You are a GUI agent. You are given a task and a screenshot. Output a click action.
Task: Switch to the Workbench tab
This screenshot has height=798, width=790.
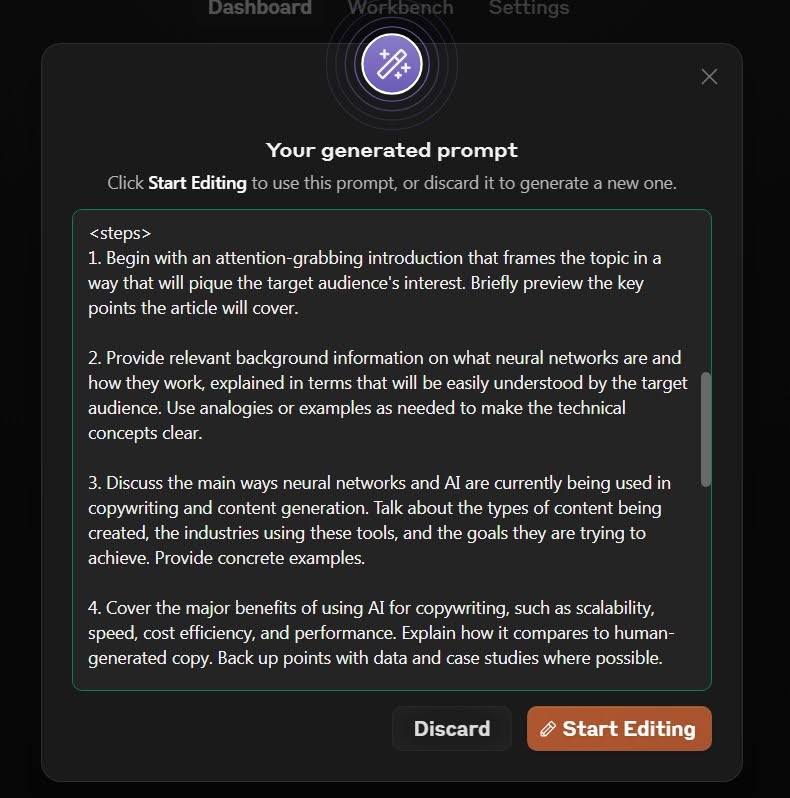pyautogui.click(x=401, y=8)
